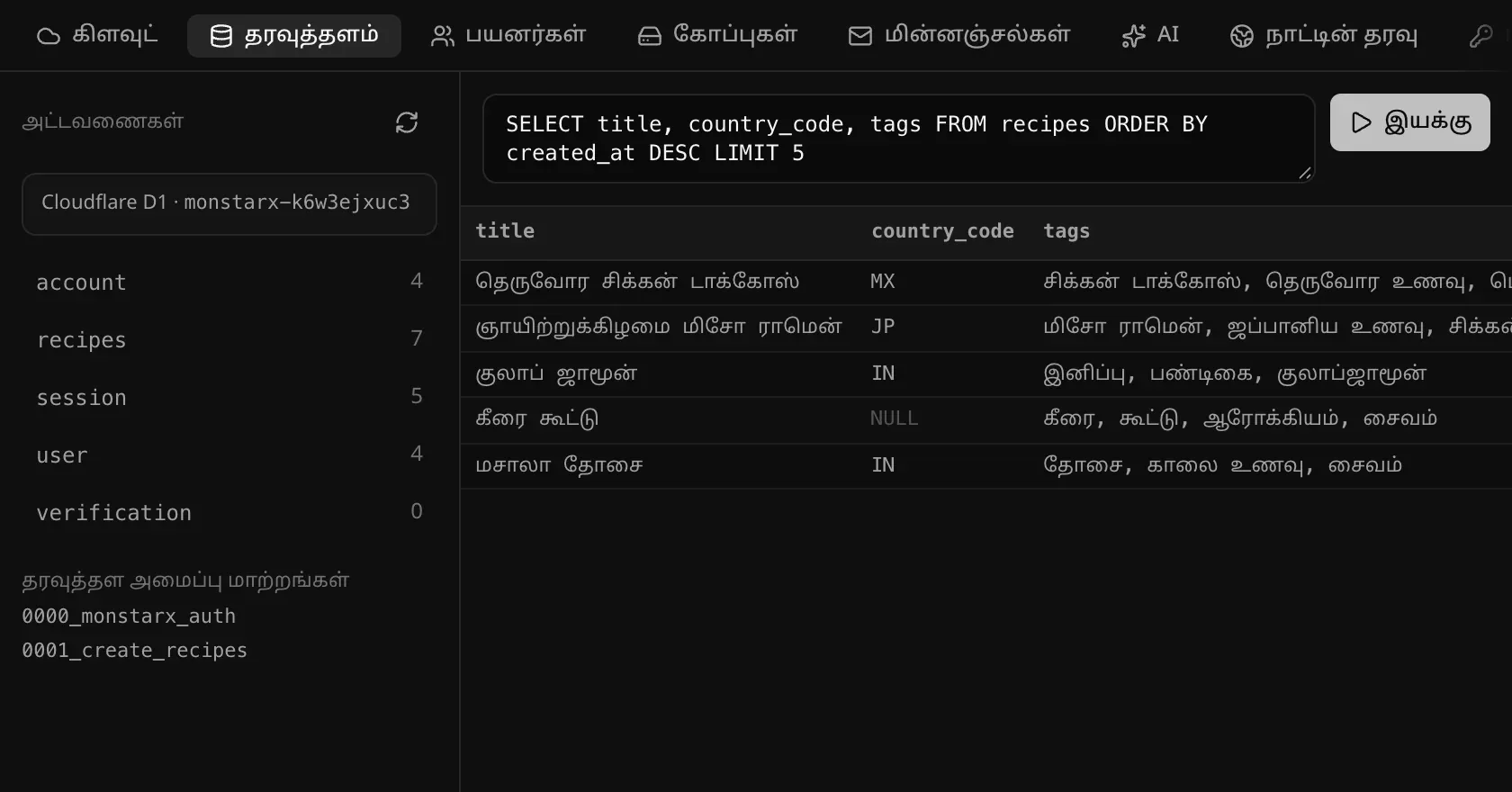This screenshot has width=1512, height=792.
Task: Run the query with இயக்கு button
Action: [1410, 122]
